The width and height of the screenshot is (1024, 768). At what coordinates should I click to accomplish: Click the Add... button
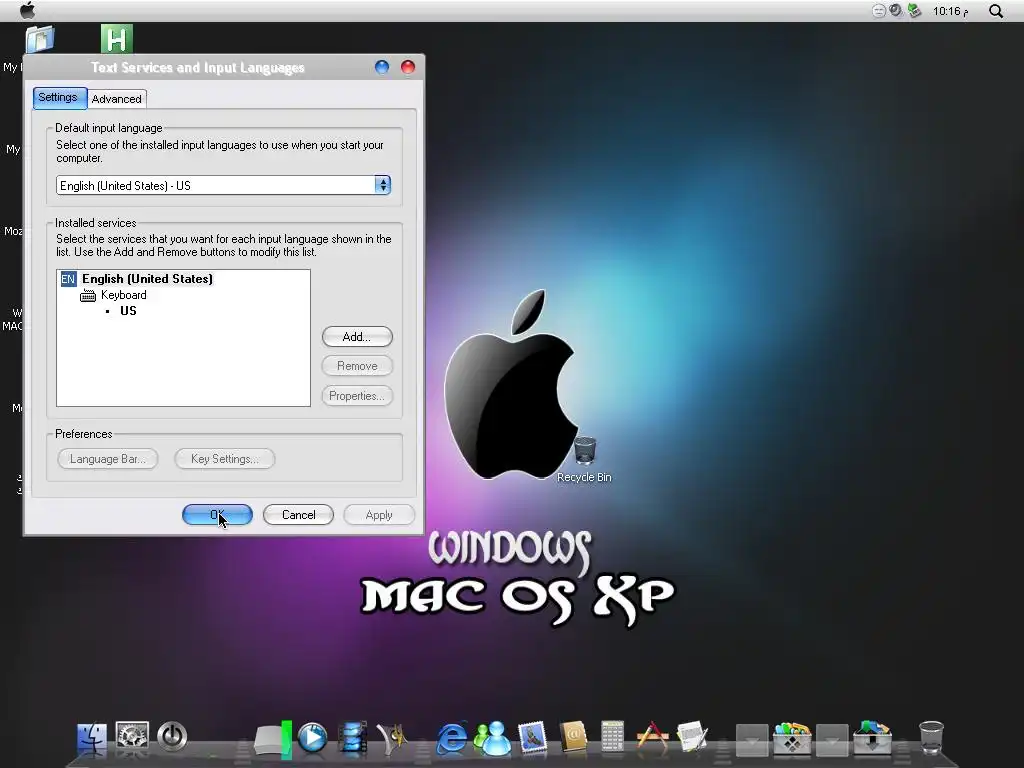[x=357, y=337]
